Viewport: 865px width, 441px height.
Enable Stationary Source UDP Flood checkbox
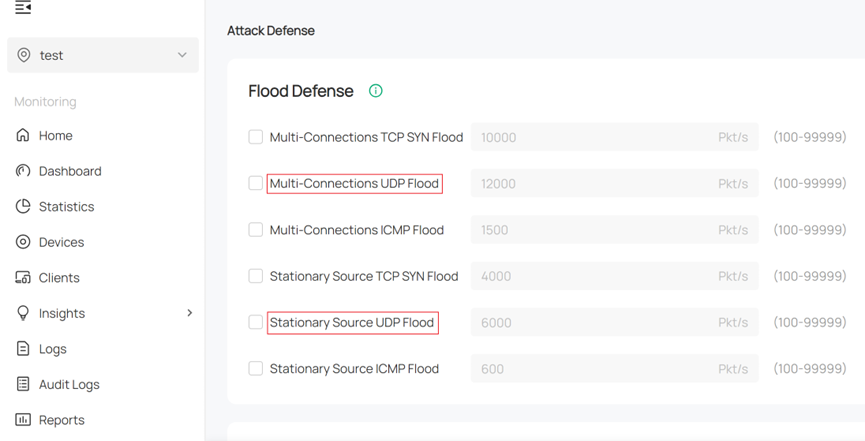255,322
